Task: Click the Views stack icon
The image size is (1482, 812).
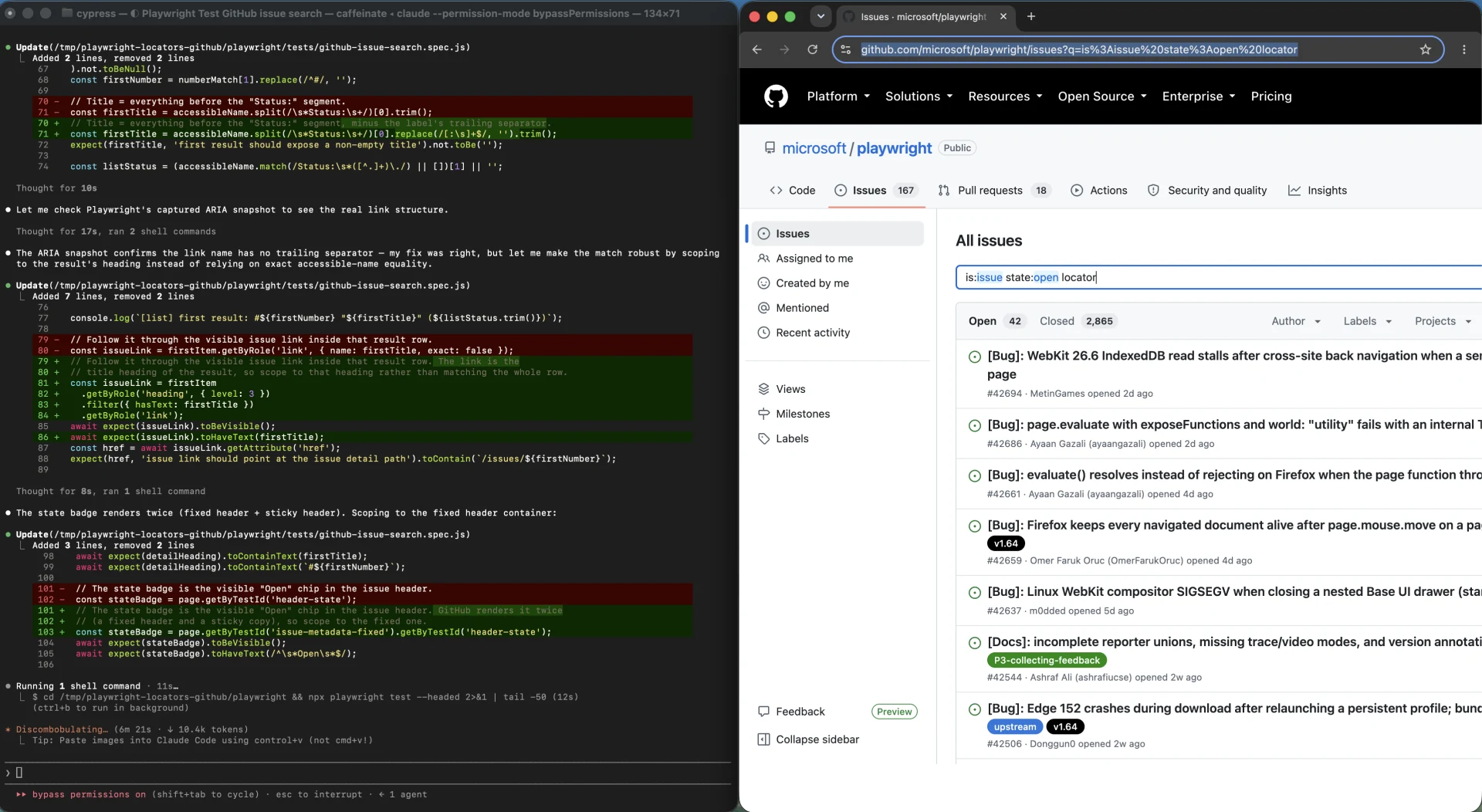Action: tap(763, 389)
